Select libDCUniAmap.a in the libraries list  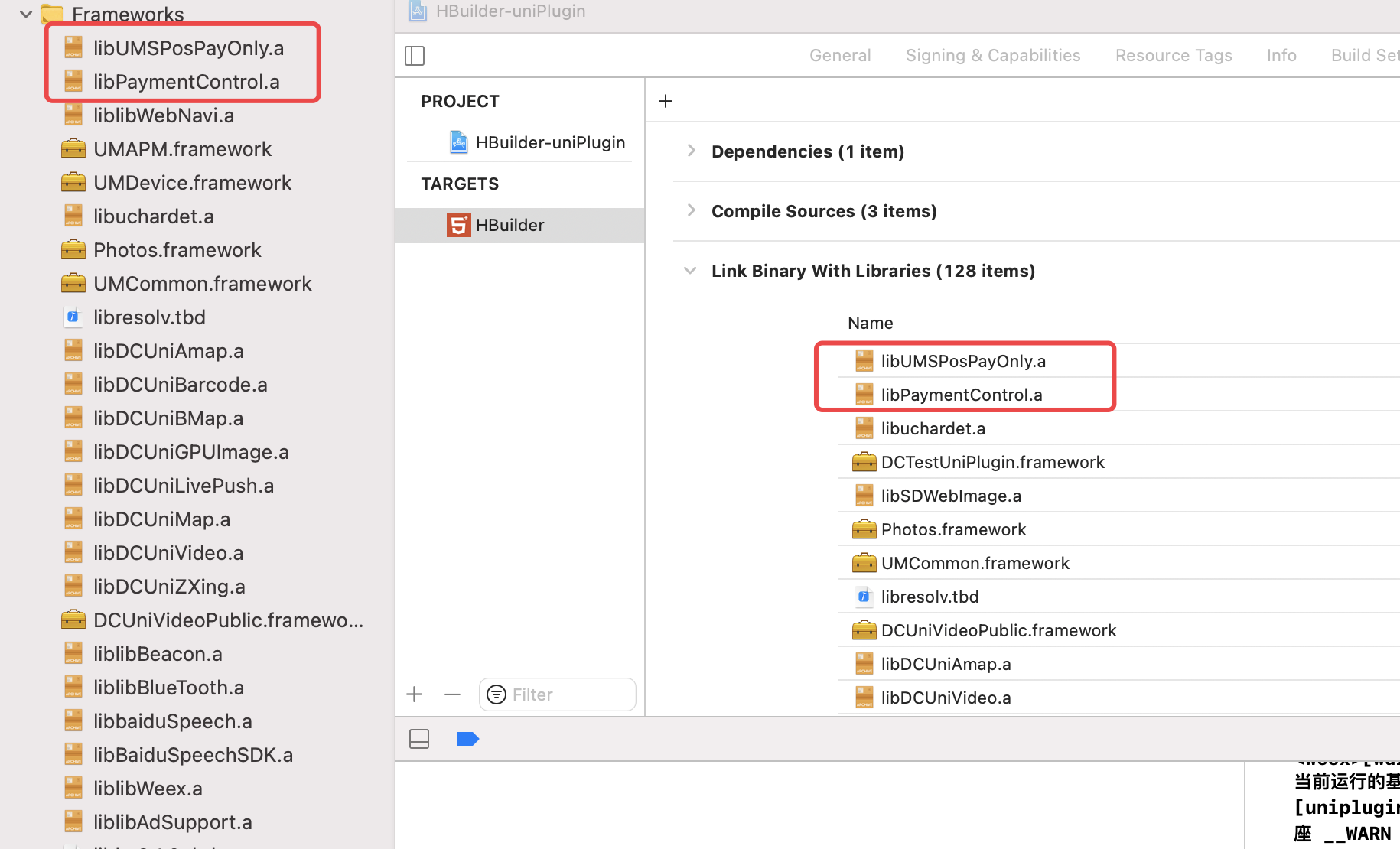tap(946, 664)
